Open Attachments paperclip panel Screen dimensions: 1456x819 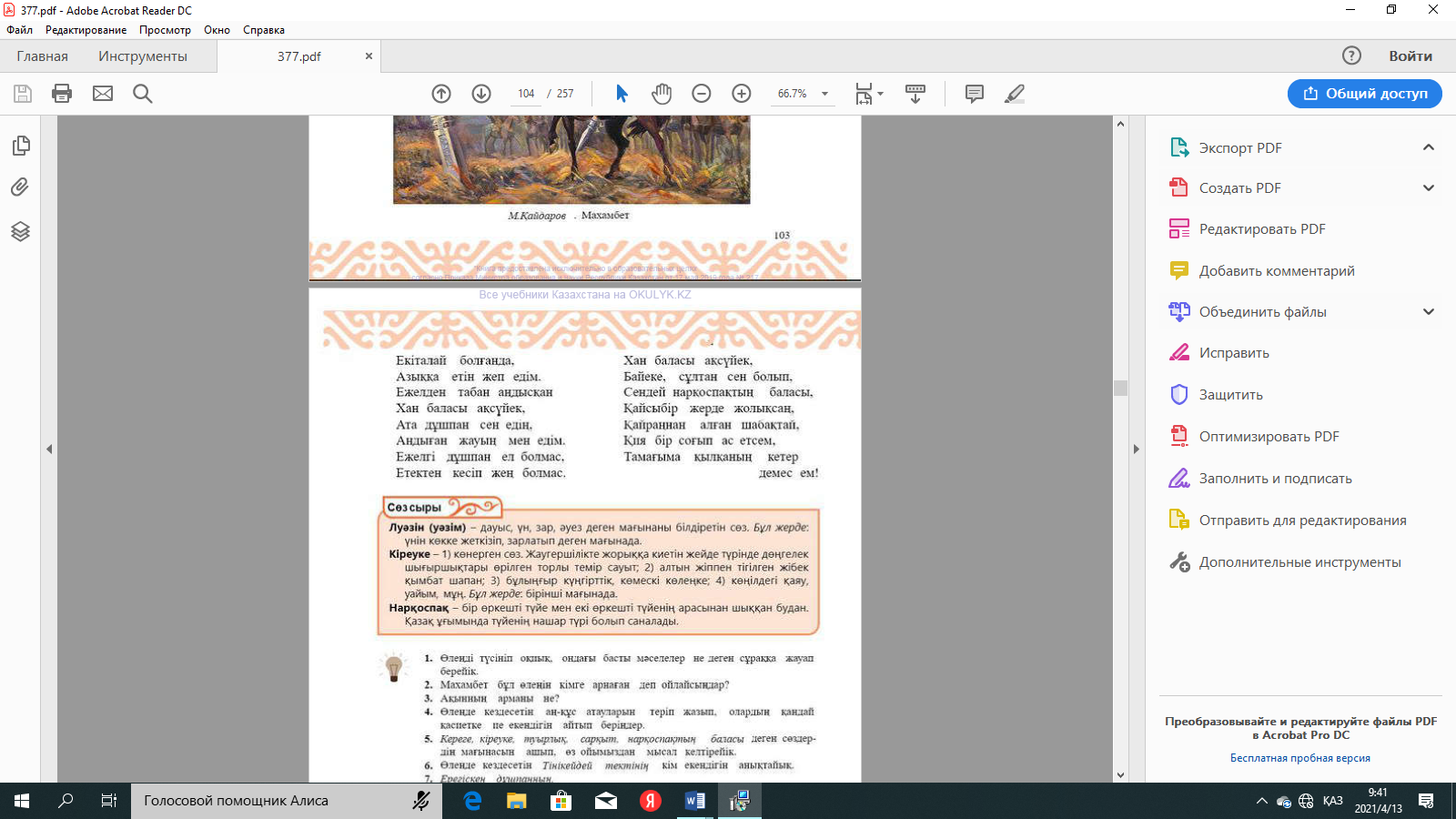(x=20, y=187)
